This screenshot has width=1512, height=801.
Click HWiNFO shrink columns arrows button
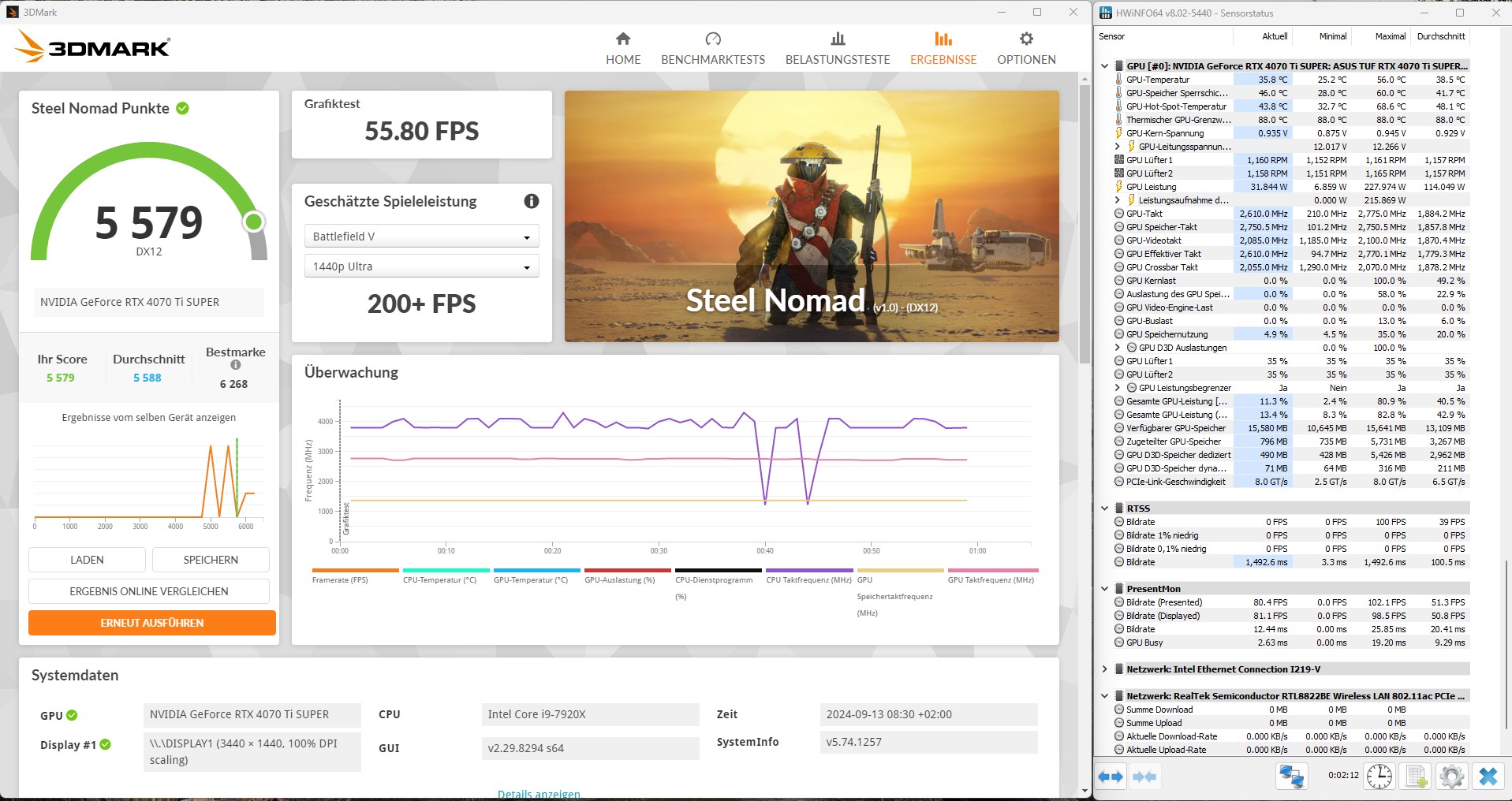[x=1144, y=777]
